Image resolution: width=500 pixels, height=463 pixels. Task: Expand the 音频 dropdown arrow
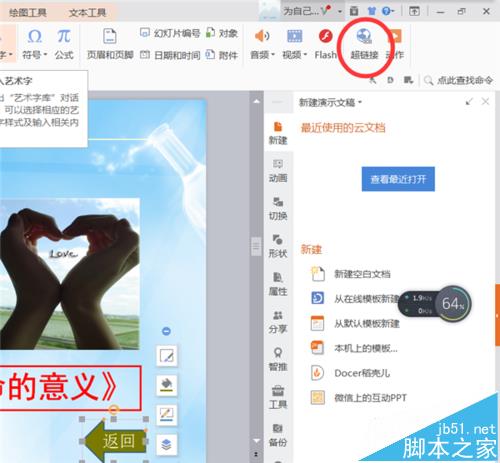273,55
